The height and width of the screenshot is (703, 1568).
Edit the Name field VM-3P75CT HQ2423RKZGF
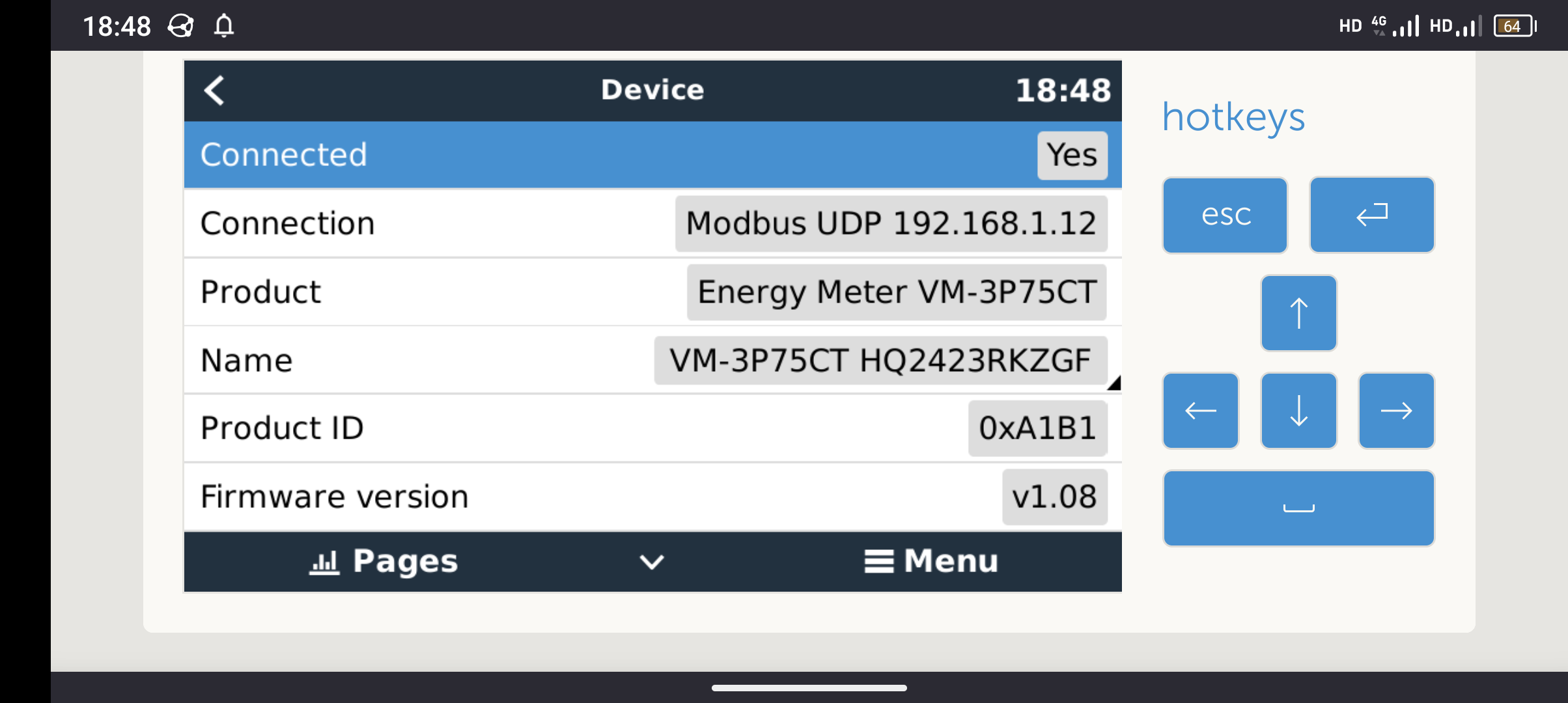point(880,361)
